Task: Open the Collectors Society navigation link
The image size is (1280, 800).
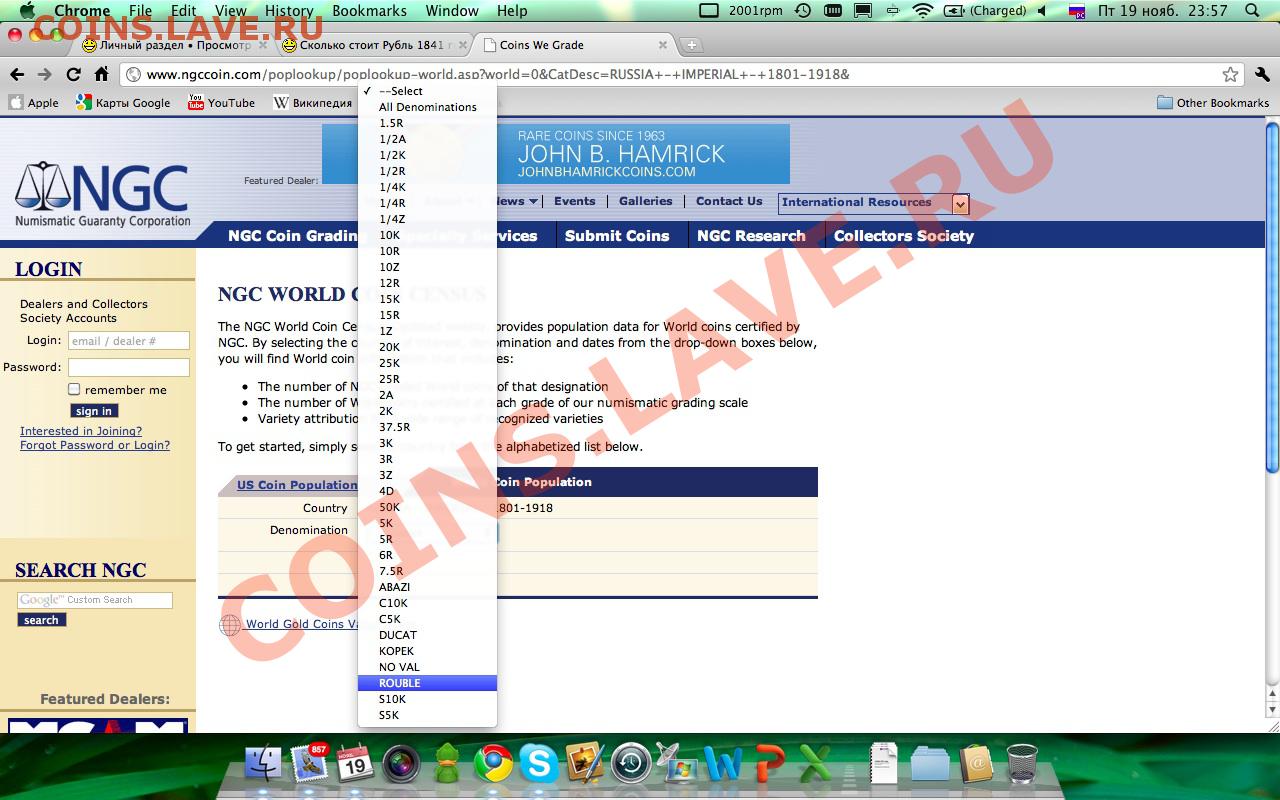Action: (904, 236)
